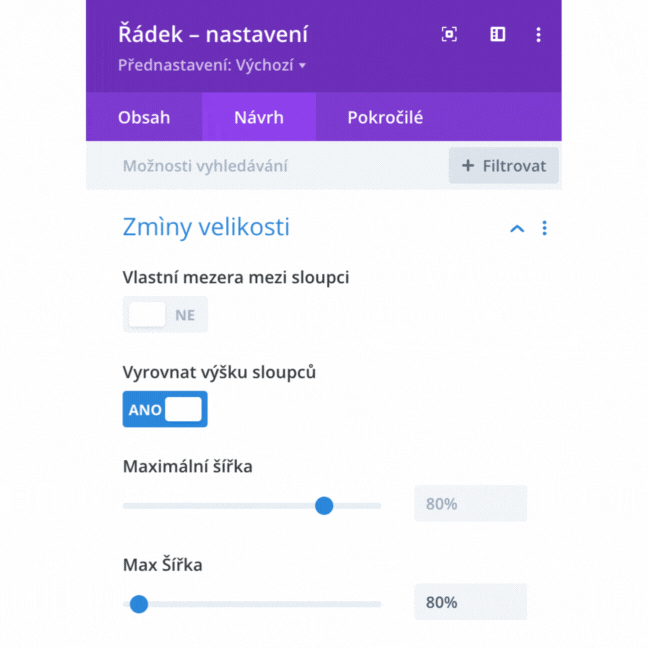Open the Přednastavení: Výchozí preset dropdown

pos(212,66)
